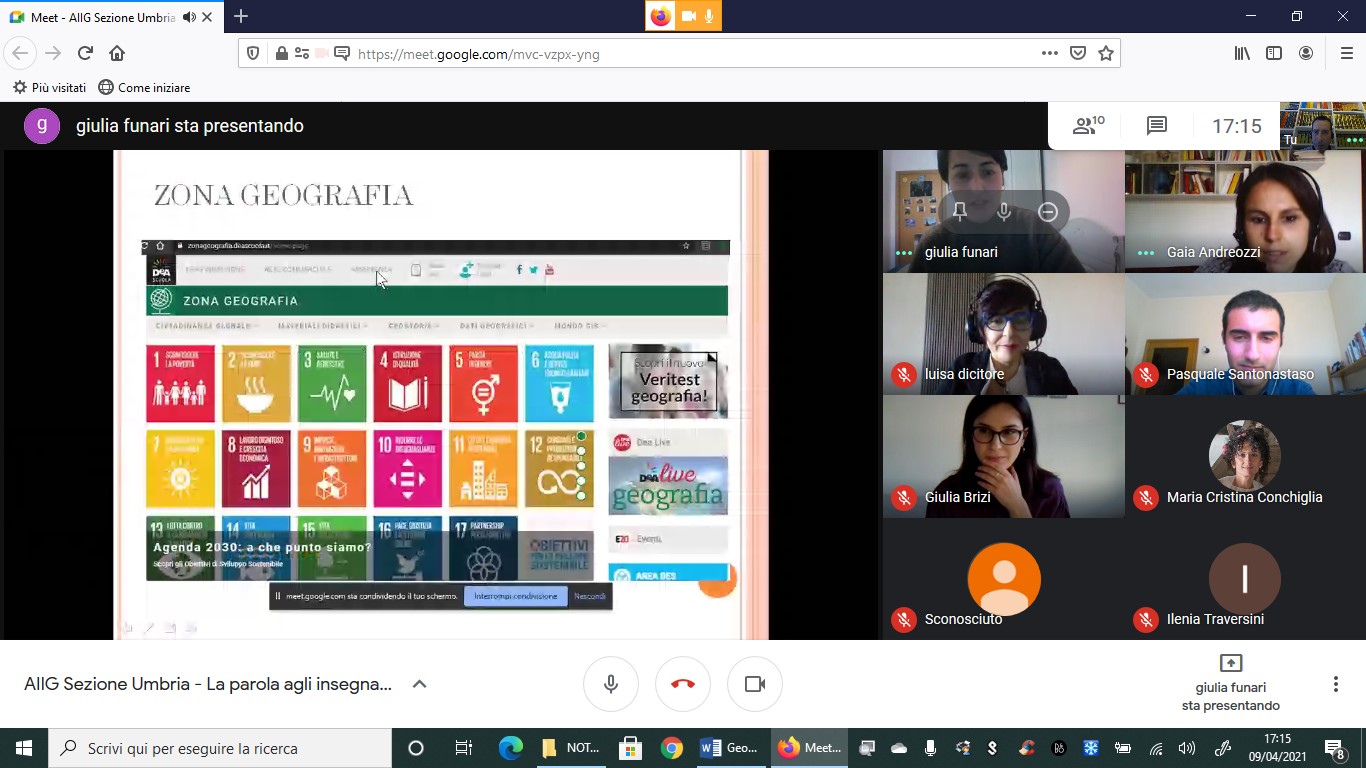Open Firefox account icon
Viewport: 1366px width, 768px height.
pyautogui.click(x=1306, y=54)
